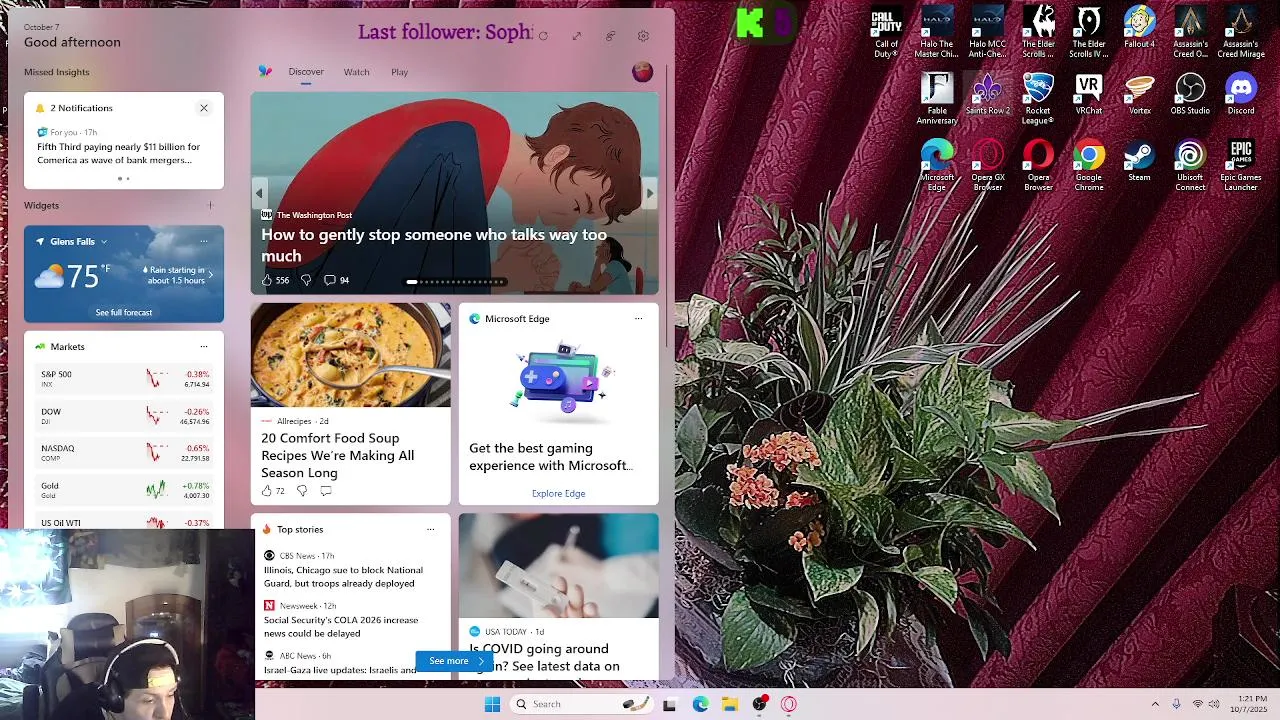Screen dimensions: 1280x720
Task: Open Microsoft Edge card options menu
Action: (x=638, y=318)
